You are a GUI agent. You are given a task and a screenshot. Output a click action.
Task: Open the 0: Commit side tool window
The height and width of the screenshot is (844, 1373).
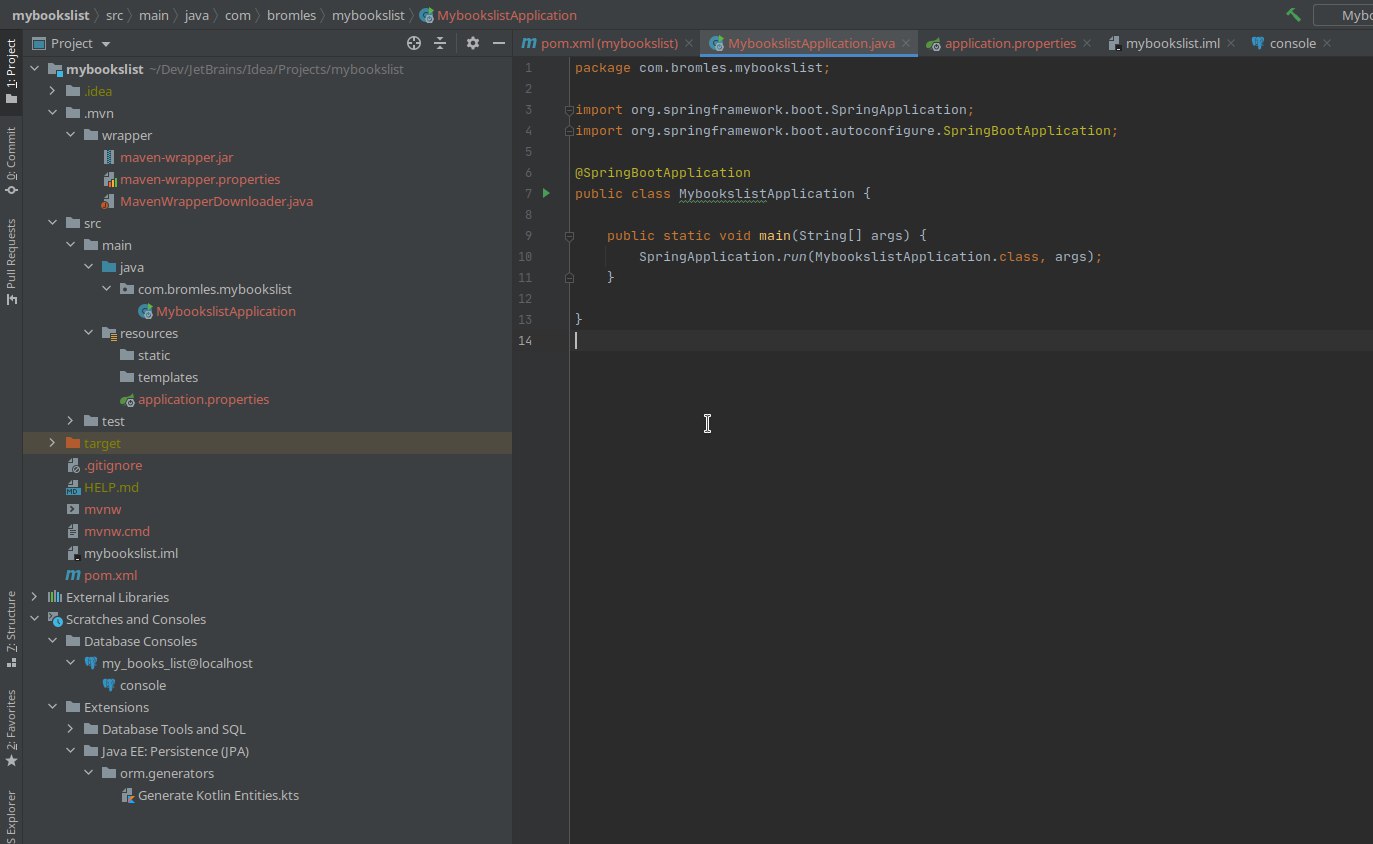pyautogui.click(x=11, y=160)
